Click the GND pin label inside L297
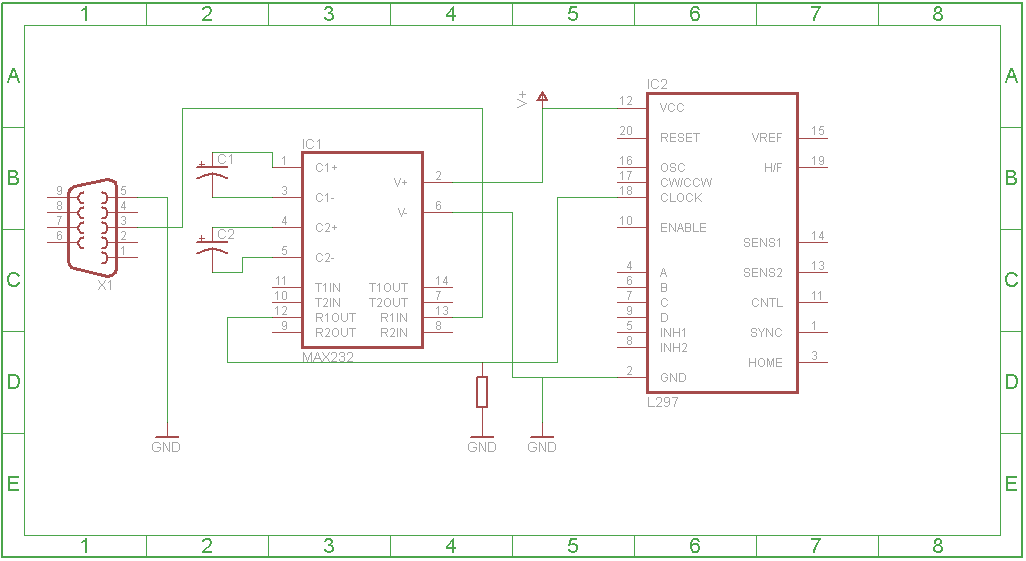Viewport: 1026px width, 561px height. pyautogui.click(x=673, y=378)
